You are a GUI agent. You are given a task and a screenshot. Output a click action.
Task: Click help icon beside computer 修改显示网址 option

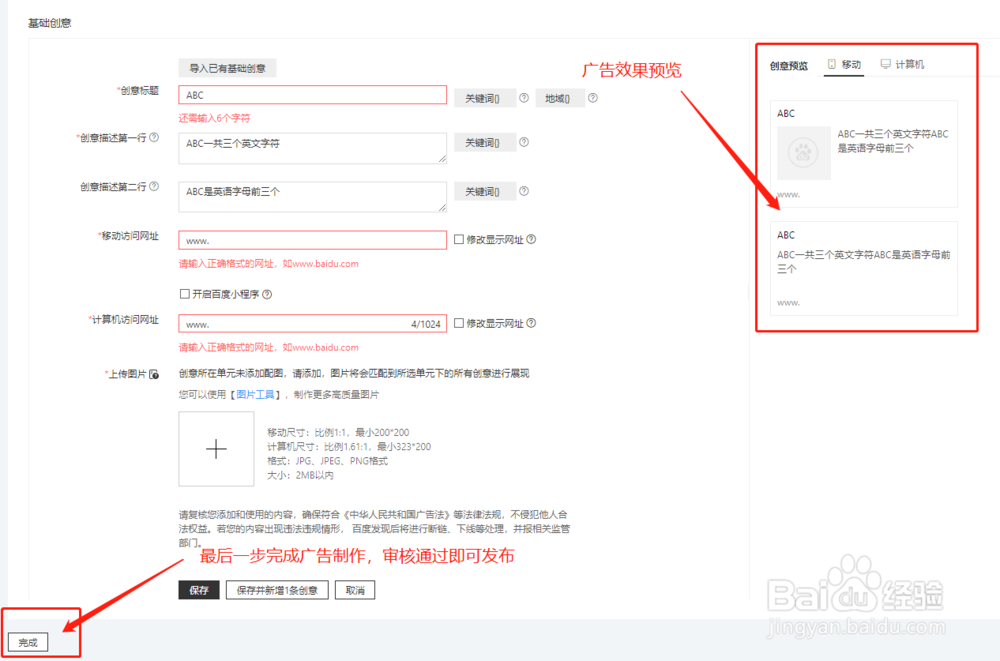pyautogui.click(x=530, y=322)
